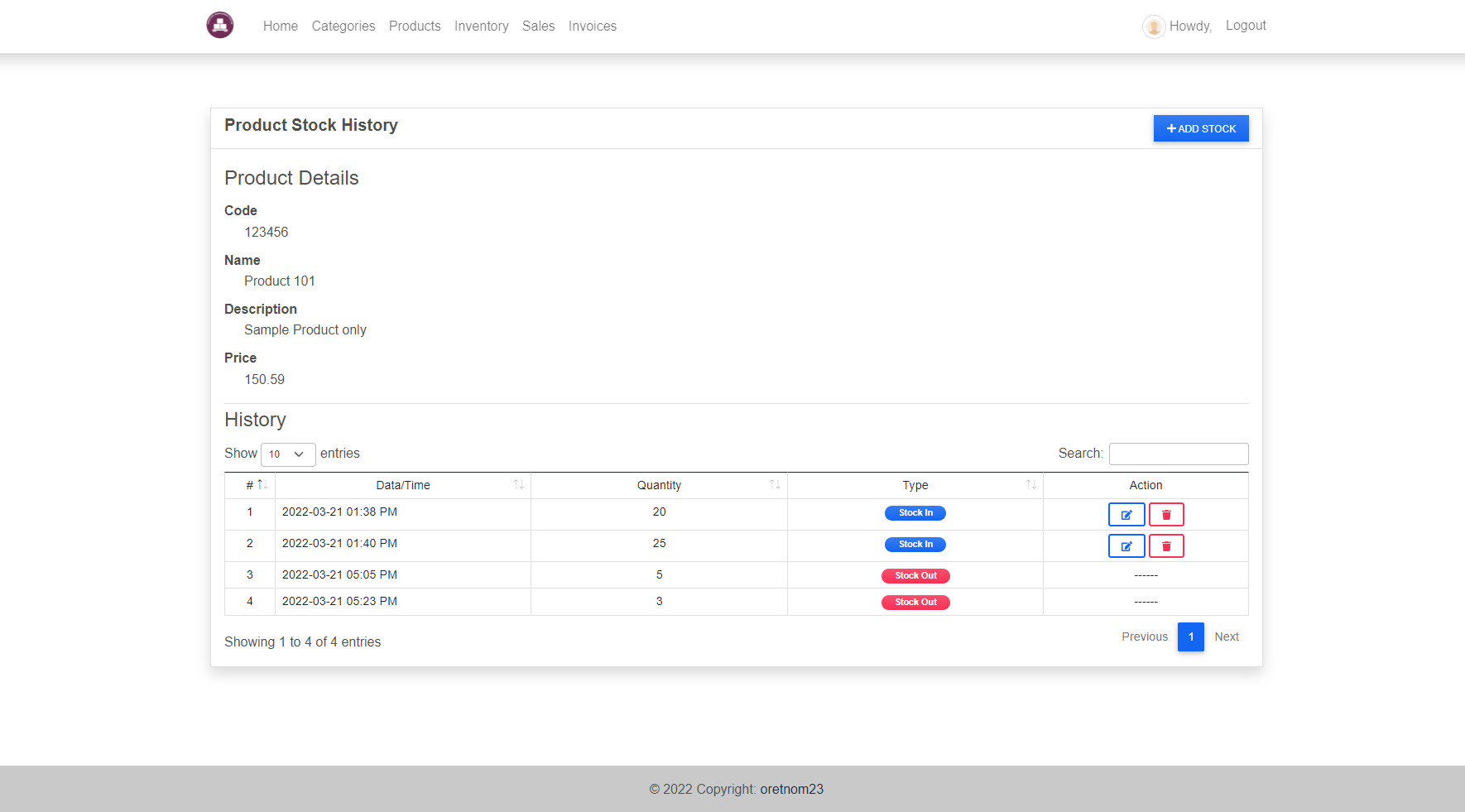
Task: Click the user avatar beside Howdy
Action: [x=1154, y=26]
